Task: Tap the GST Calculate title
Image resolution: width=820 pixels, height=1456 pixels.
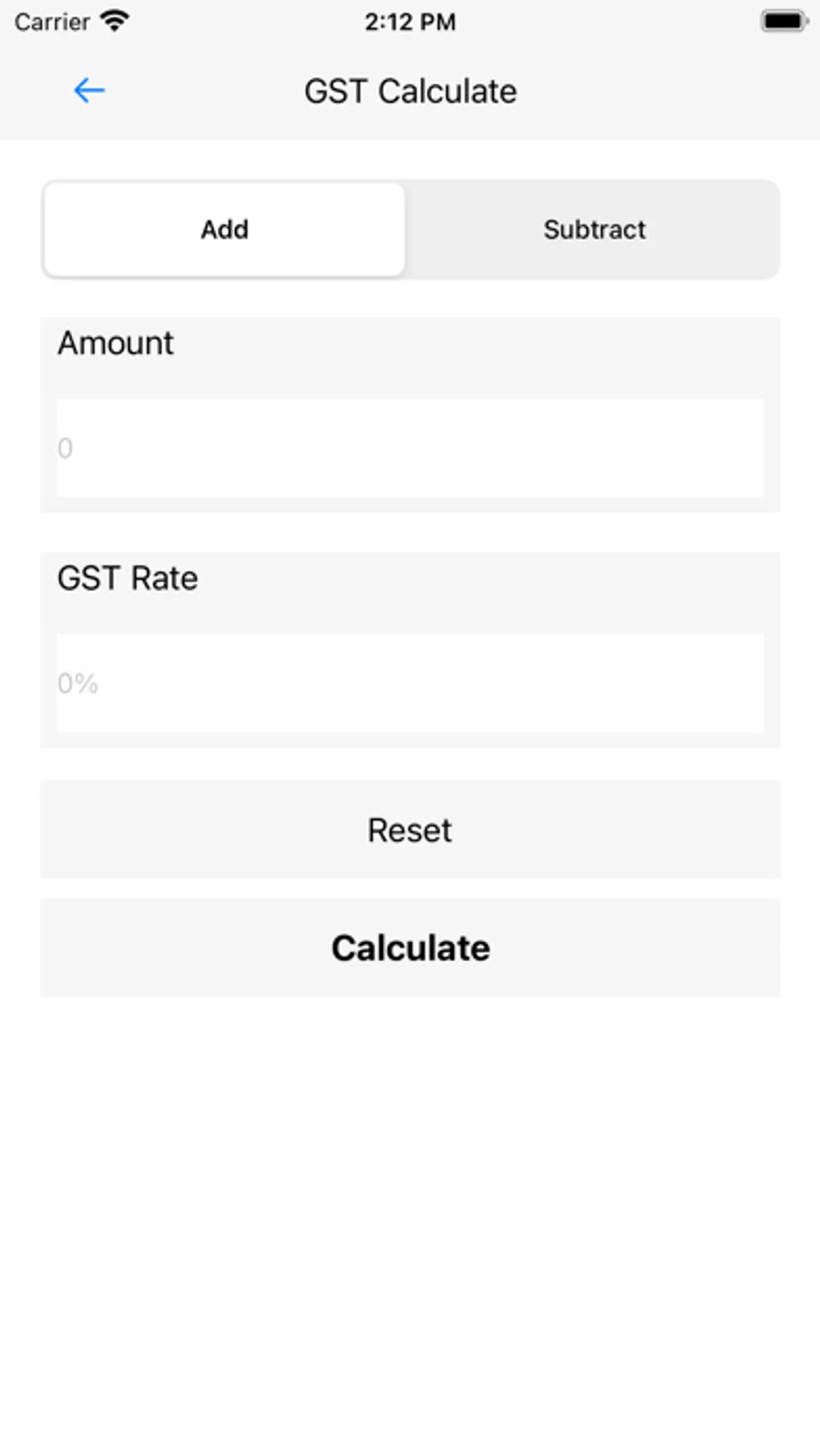Action: click(x=410, y=91)
